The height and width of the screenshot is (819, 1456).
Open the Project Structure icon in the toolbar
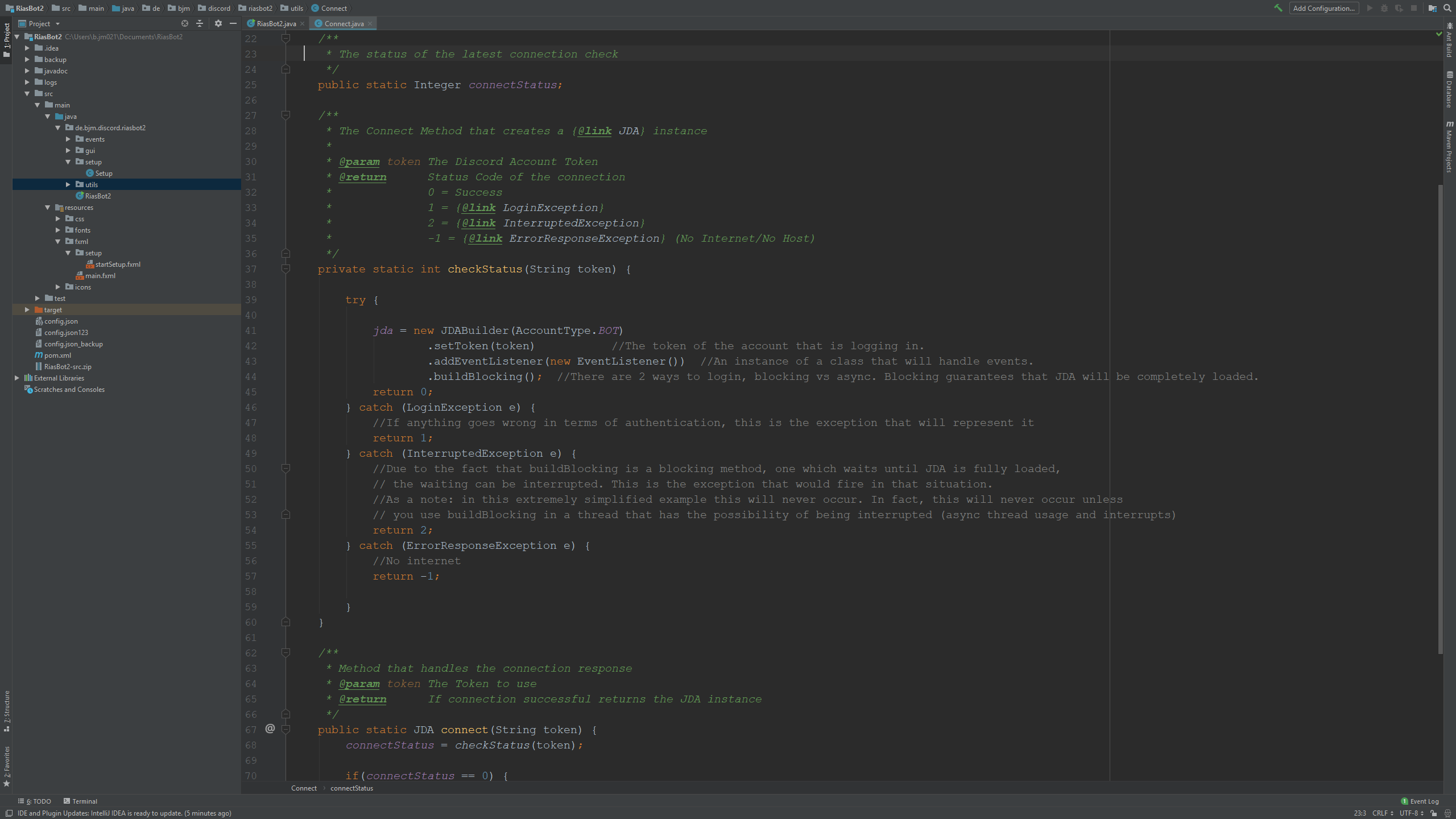(x=1432, y=8)
